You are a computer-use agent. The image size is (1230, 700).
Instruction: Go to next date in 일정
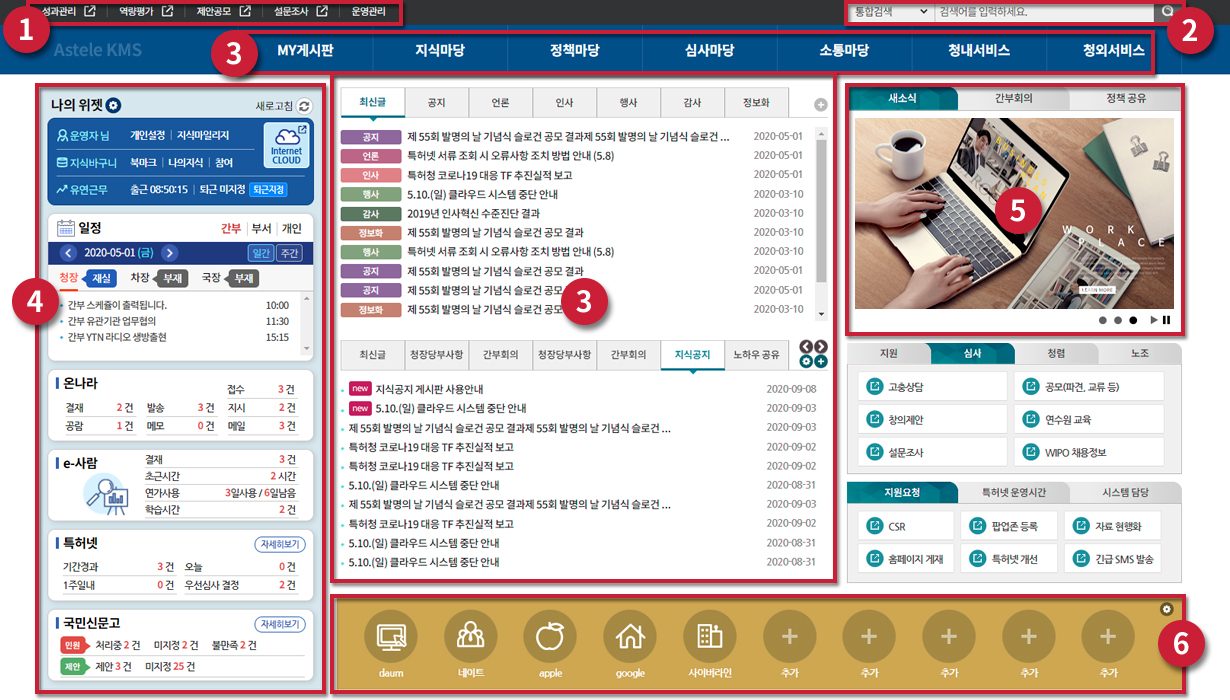click(x=170, y=254)
